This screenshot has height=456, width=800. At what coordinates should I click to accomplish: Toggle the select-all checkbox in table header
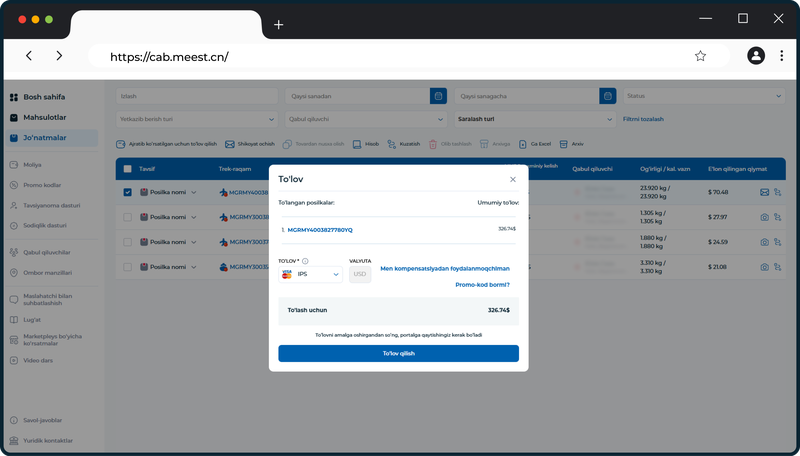click(128, 169)
